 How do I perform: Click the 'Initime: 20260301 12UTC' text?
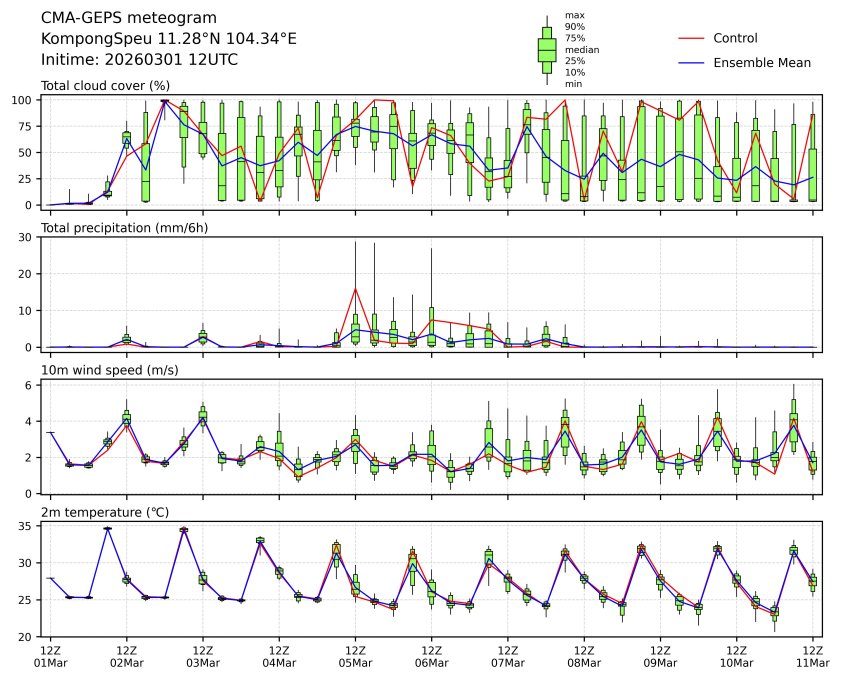click(139, 59)
